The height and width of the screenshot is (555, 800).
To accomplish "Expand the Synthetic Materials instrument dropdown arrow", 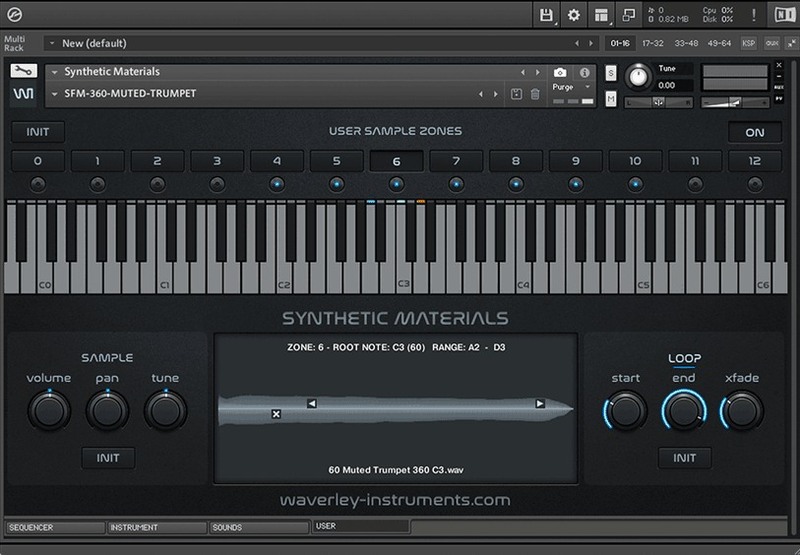I will coord(54,72).
